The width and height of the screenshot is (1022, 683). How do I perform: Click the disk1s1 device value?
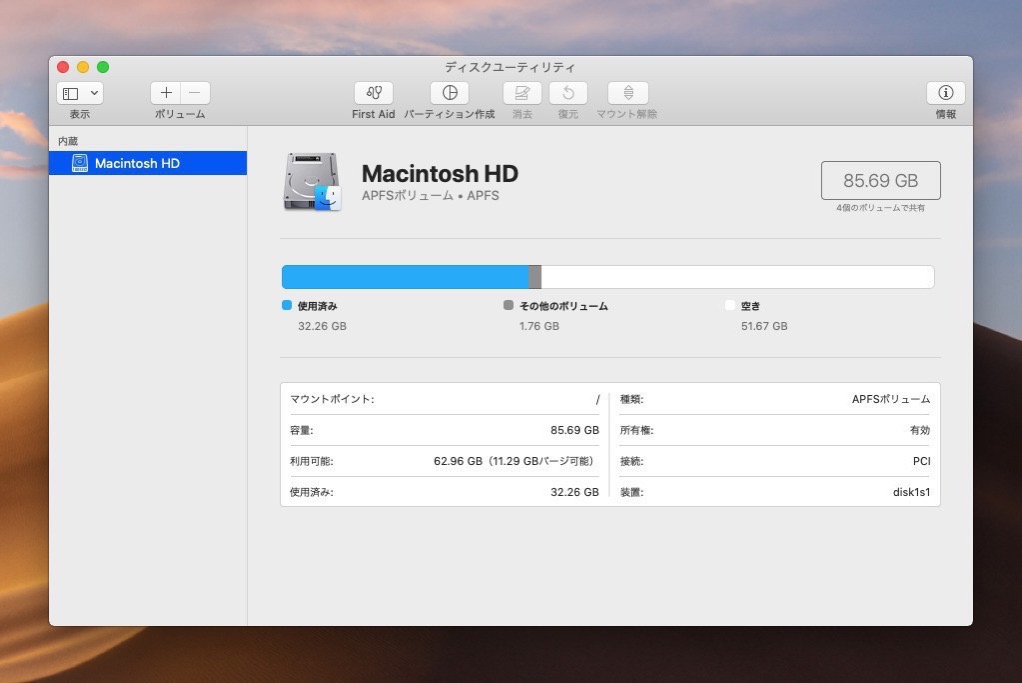(911, 492)
